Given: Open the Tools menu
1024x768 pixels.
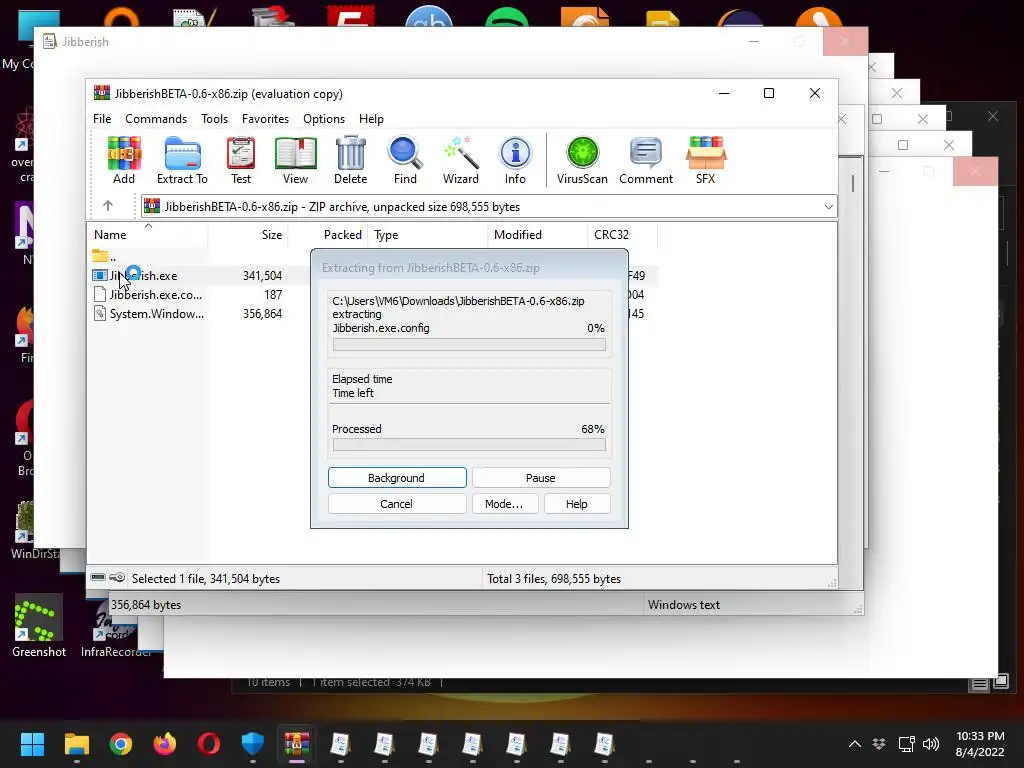Looking at the screenshot, I should (x=214, y=119).
